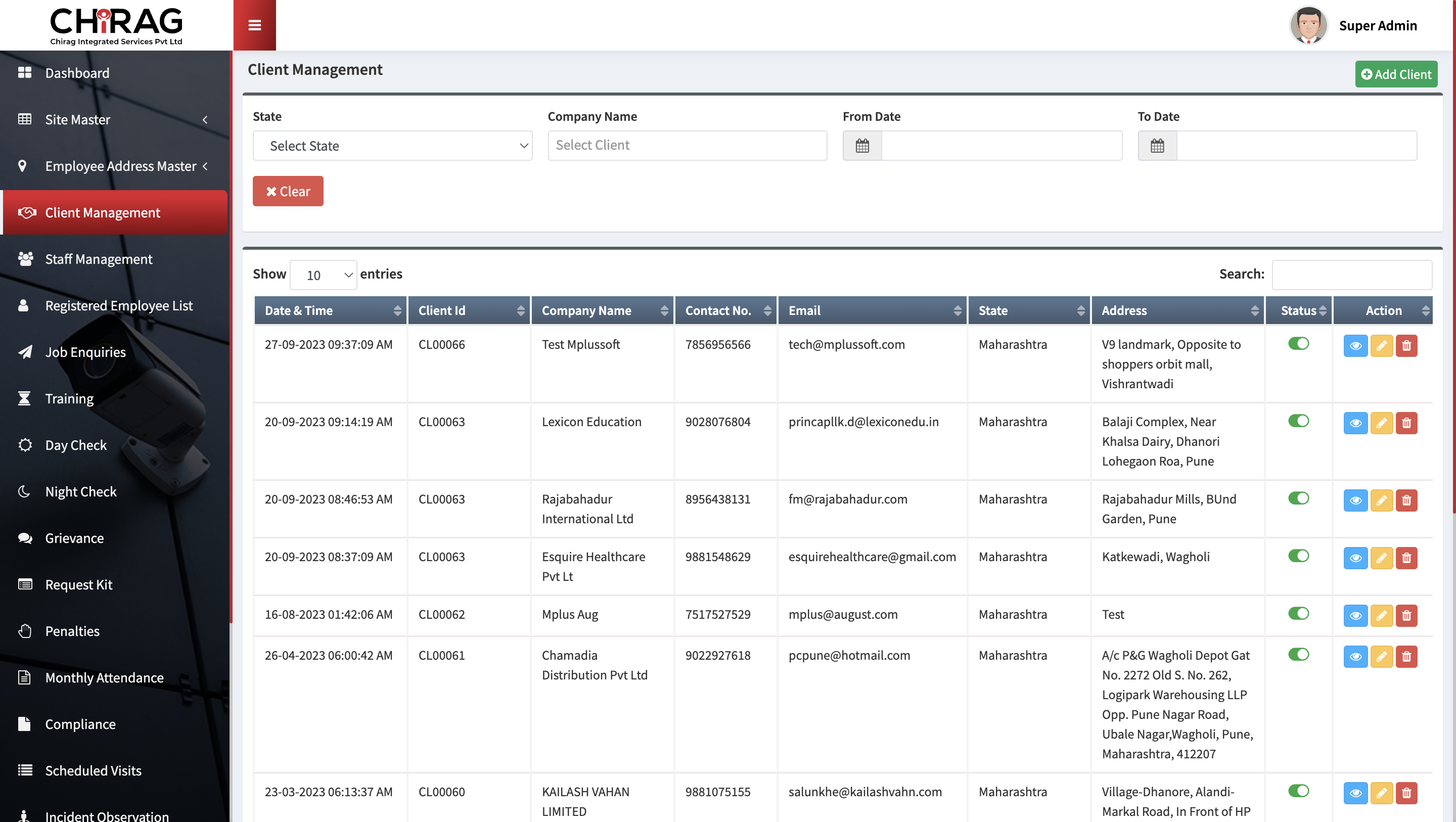
Task: Go to Dashboard in sidebar
Action: (115, 73)
